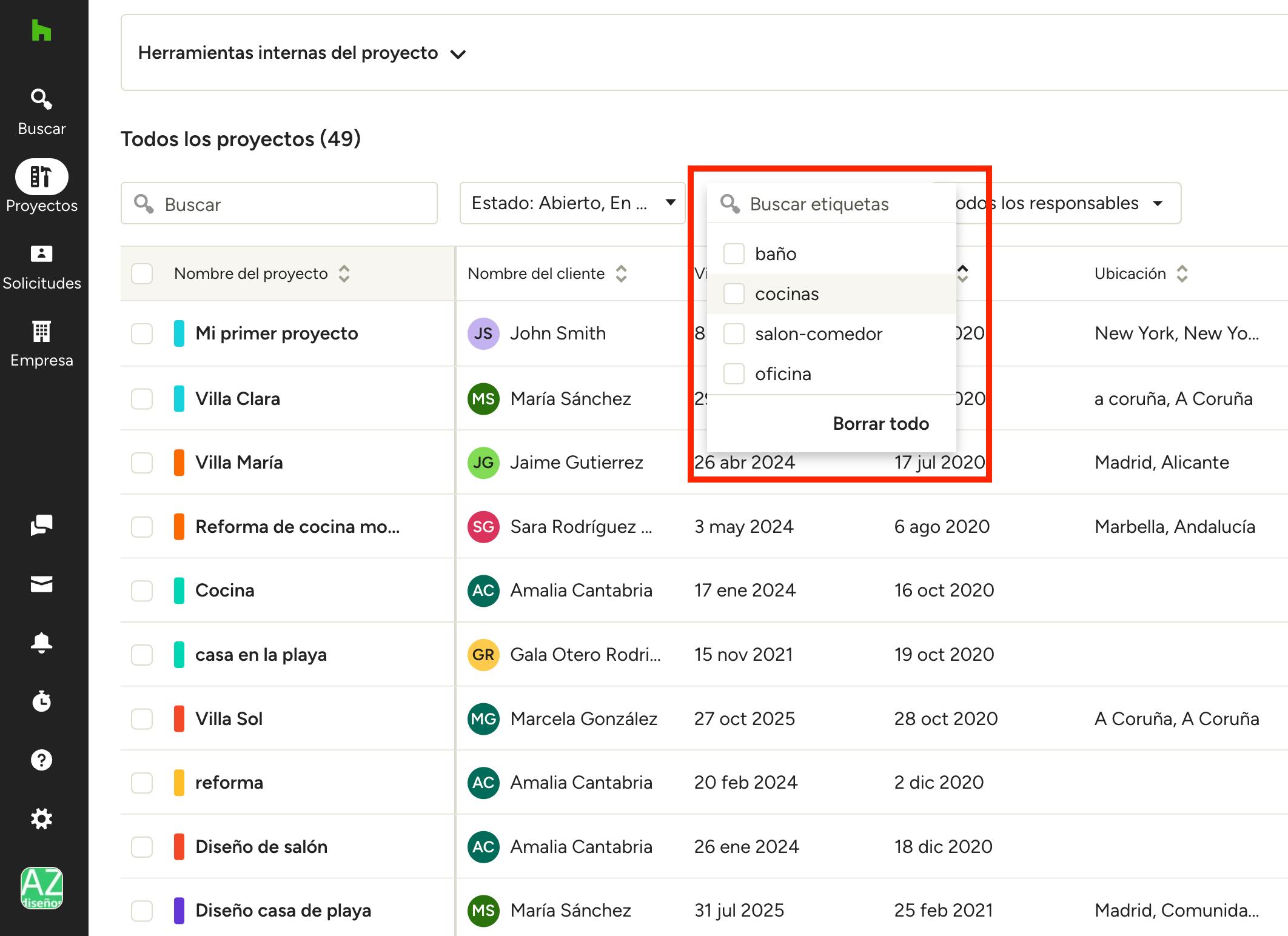
Task: Check the salon-comedor tag checkbox
Action: pyautogui.click(x=734, y=333)
